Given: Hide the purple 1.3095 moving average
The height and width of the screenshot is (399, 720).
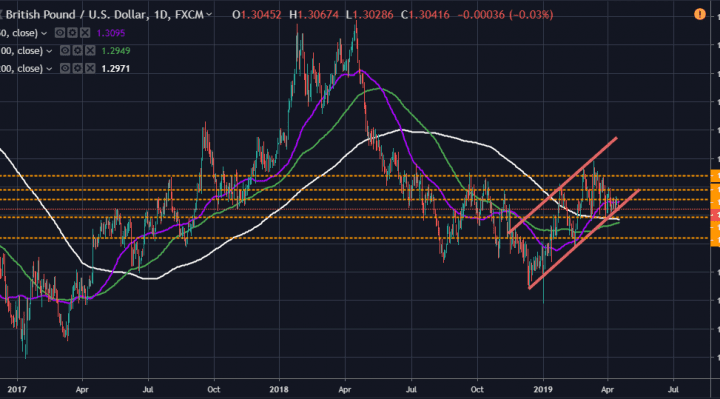Looking at the screenshot, I should [60, 33].
